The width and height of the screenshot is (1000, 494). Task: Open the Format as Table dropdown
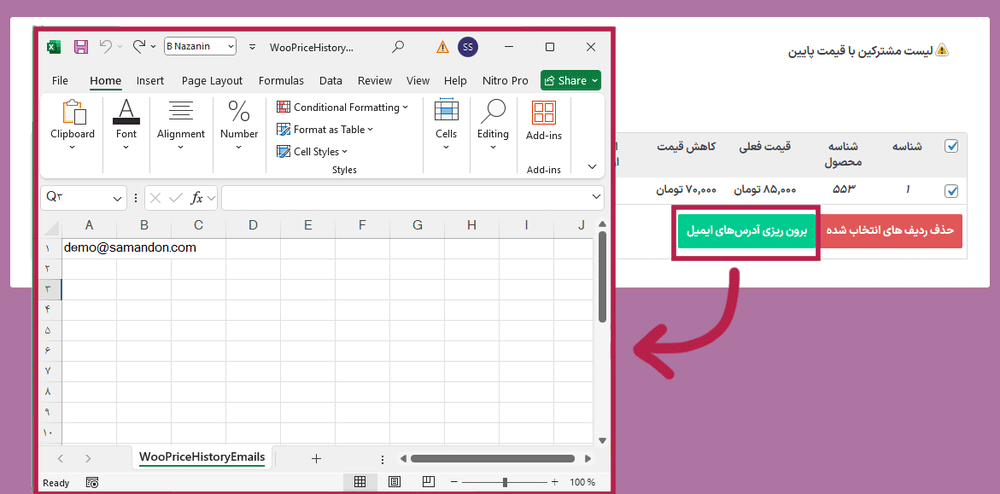325,129
